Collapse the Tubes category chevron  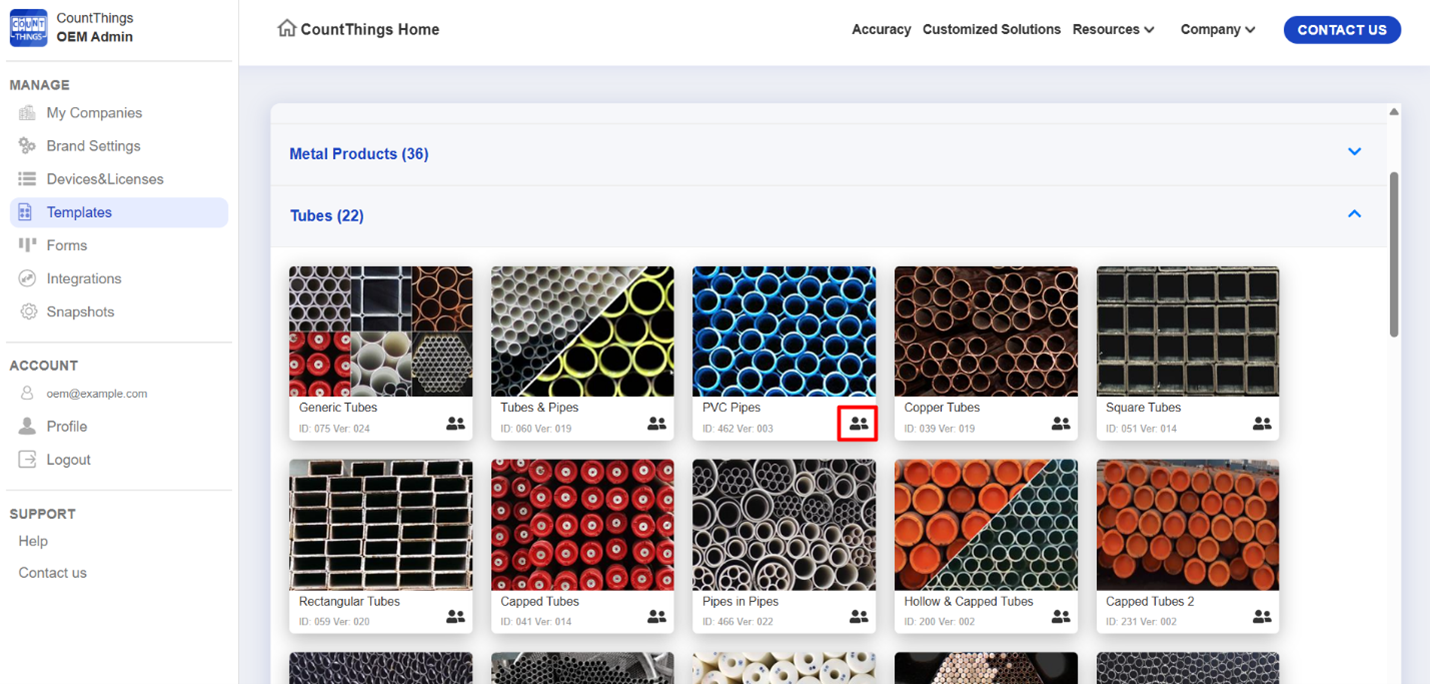coord(1354,214)
